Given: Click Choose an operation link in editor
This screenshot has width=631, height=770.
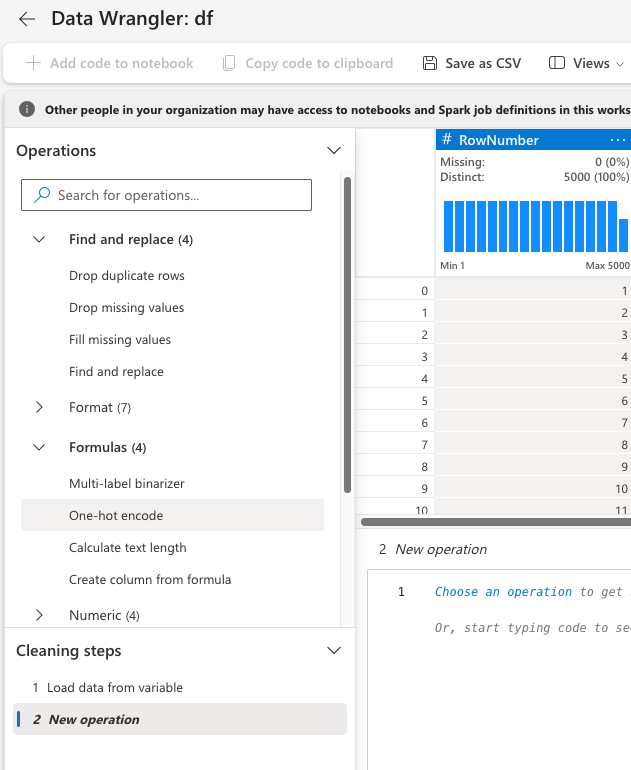Looking at the screenshot, I should point(503,592).
